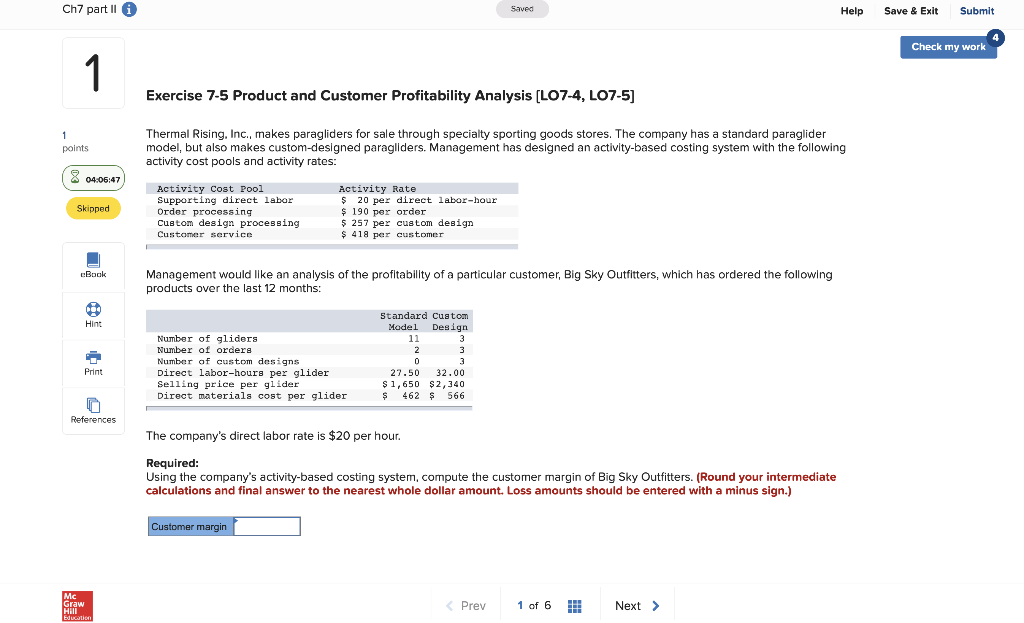
Task: Click the Next chevron arrow
Action: click(x=657, y=606)
